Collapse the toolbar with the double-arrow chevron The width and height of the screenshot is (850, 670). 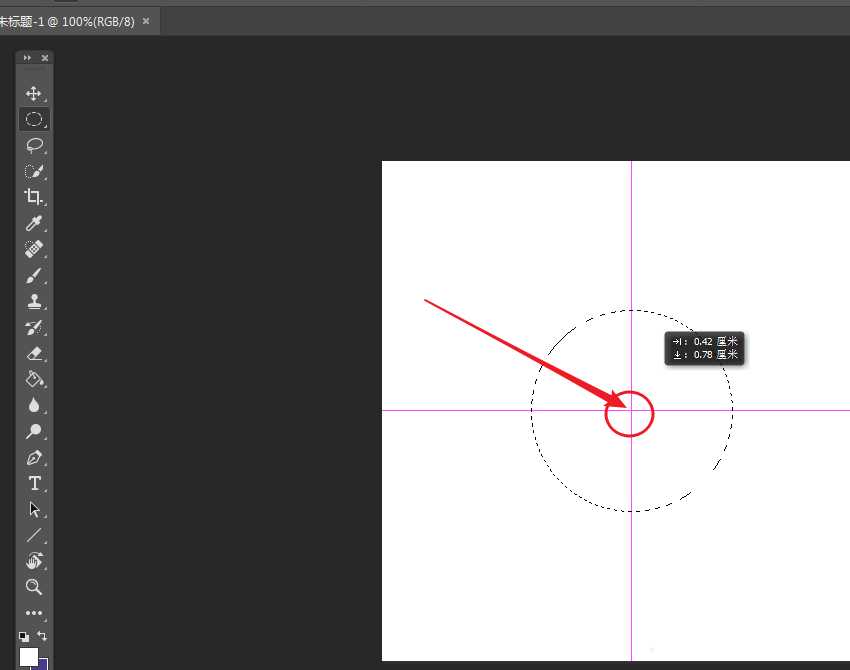(25, 57)
